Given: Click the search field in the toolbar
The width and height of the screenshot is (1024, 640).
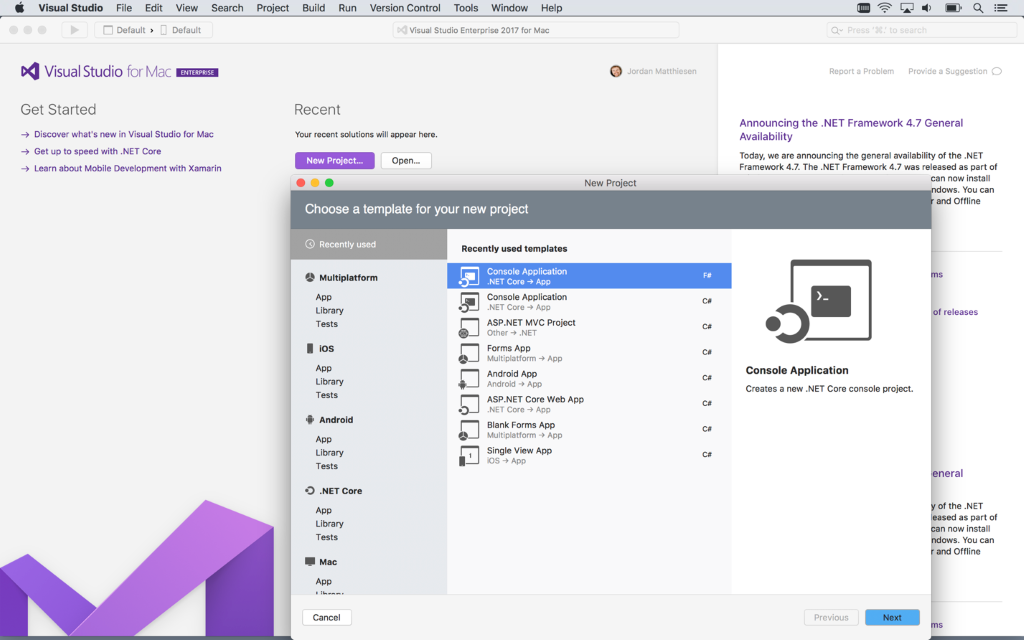Looking at the screenshot, I should click(920, 30).
